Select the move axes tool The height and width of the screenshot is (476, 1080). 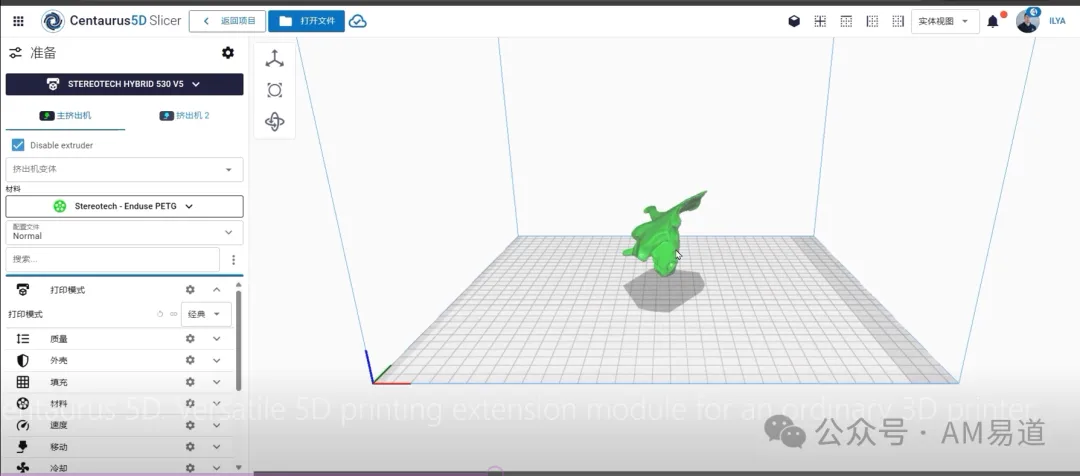click(275, 59)
